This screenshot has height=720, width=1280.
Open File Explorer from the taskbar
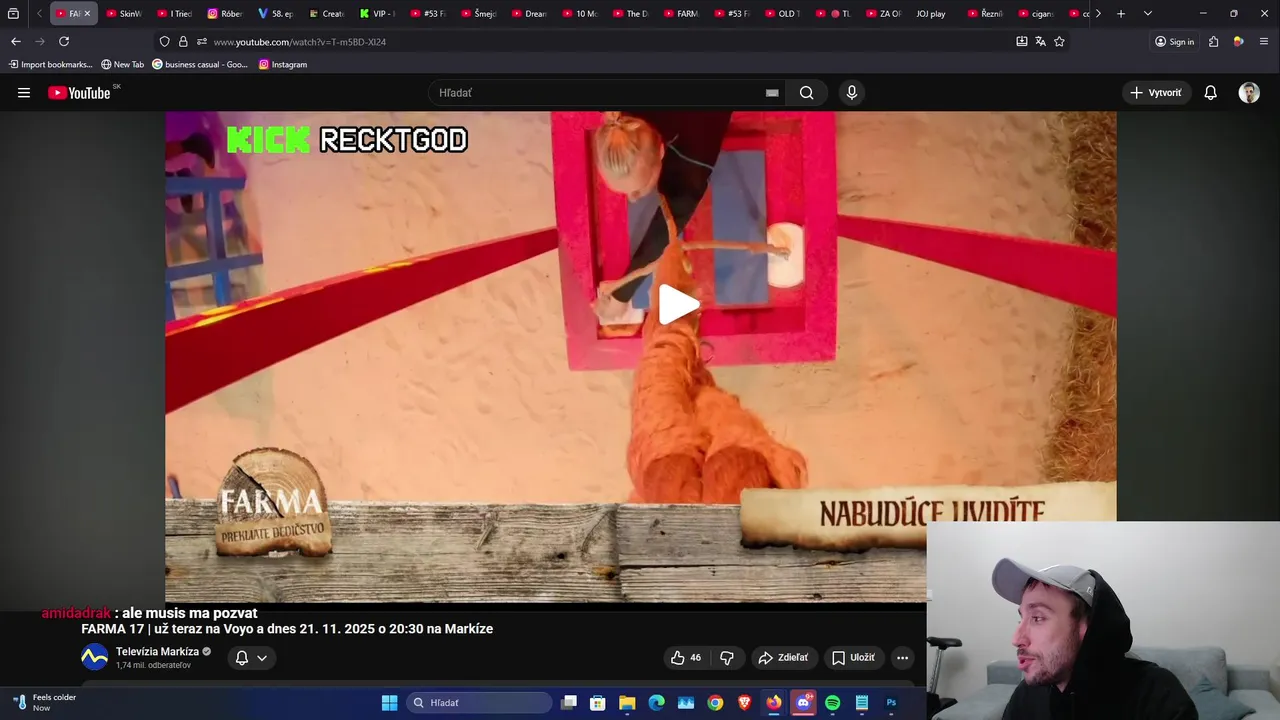[x=627, y=703]
